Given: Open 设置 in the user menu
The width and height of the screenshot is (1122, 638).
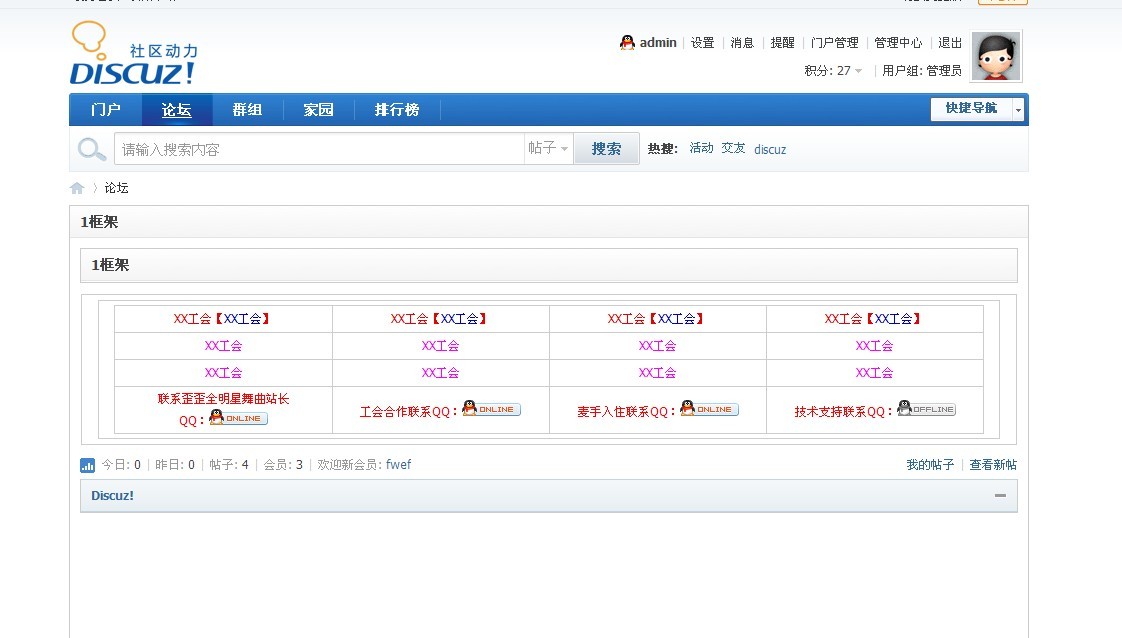Looking at the screenshot, I should tap(703, 43).
